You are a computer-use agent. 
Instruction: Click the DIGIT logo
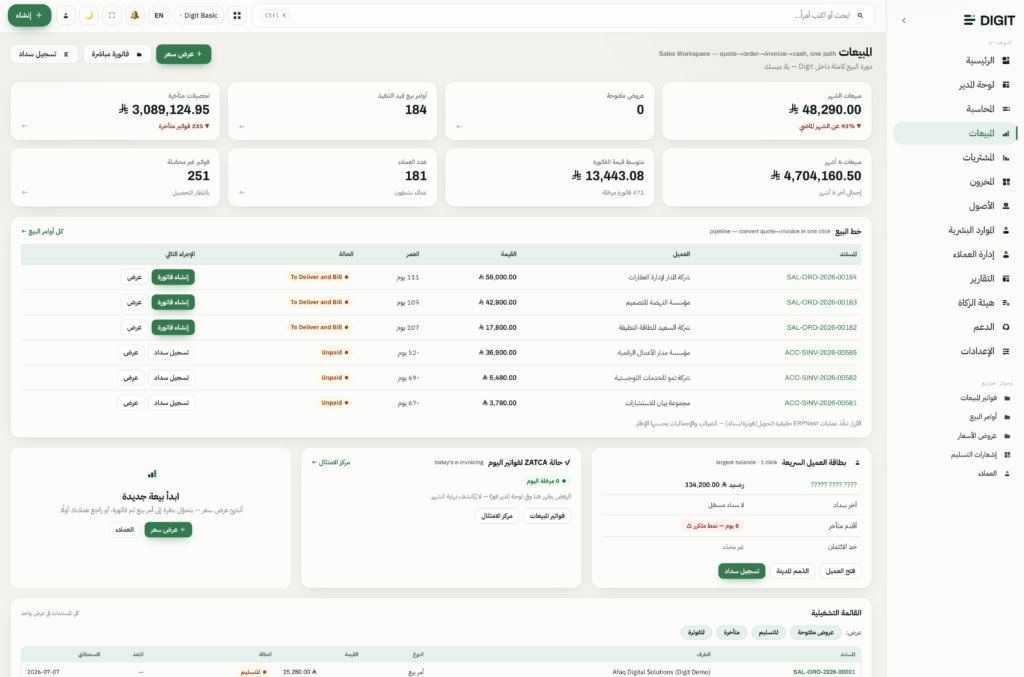click(989, 20)
